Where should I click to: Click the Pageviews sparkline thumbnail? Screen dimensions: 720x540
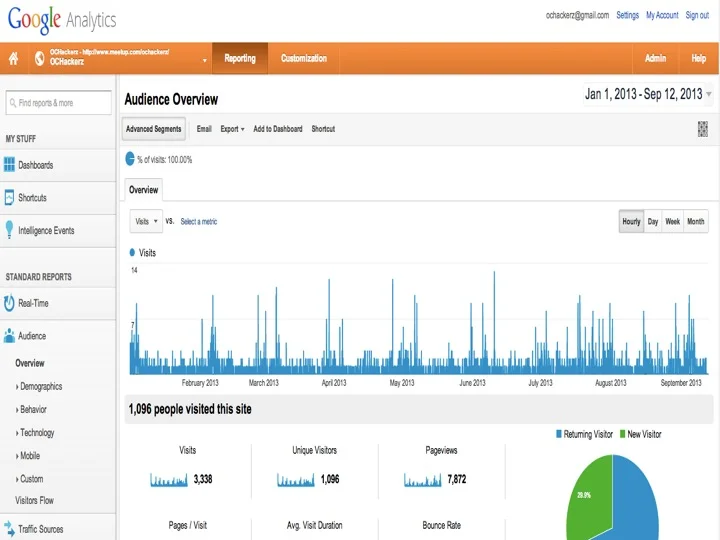422,480
